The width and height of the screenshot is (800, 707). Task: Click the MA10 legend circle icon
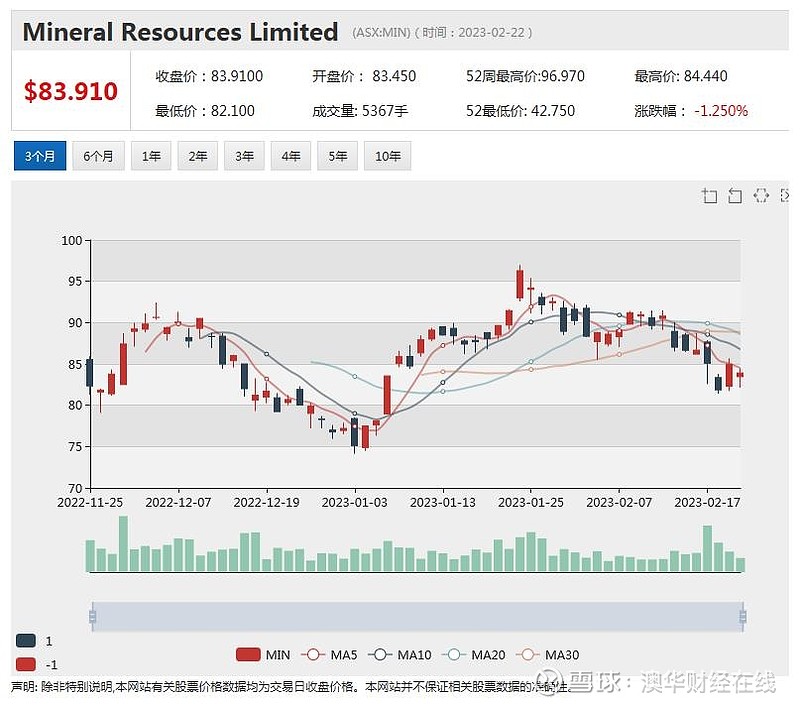coord(378,655)
